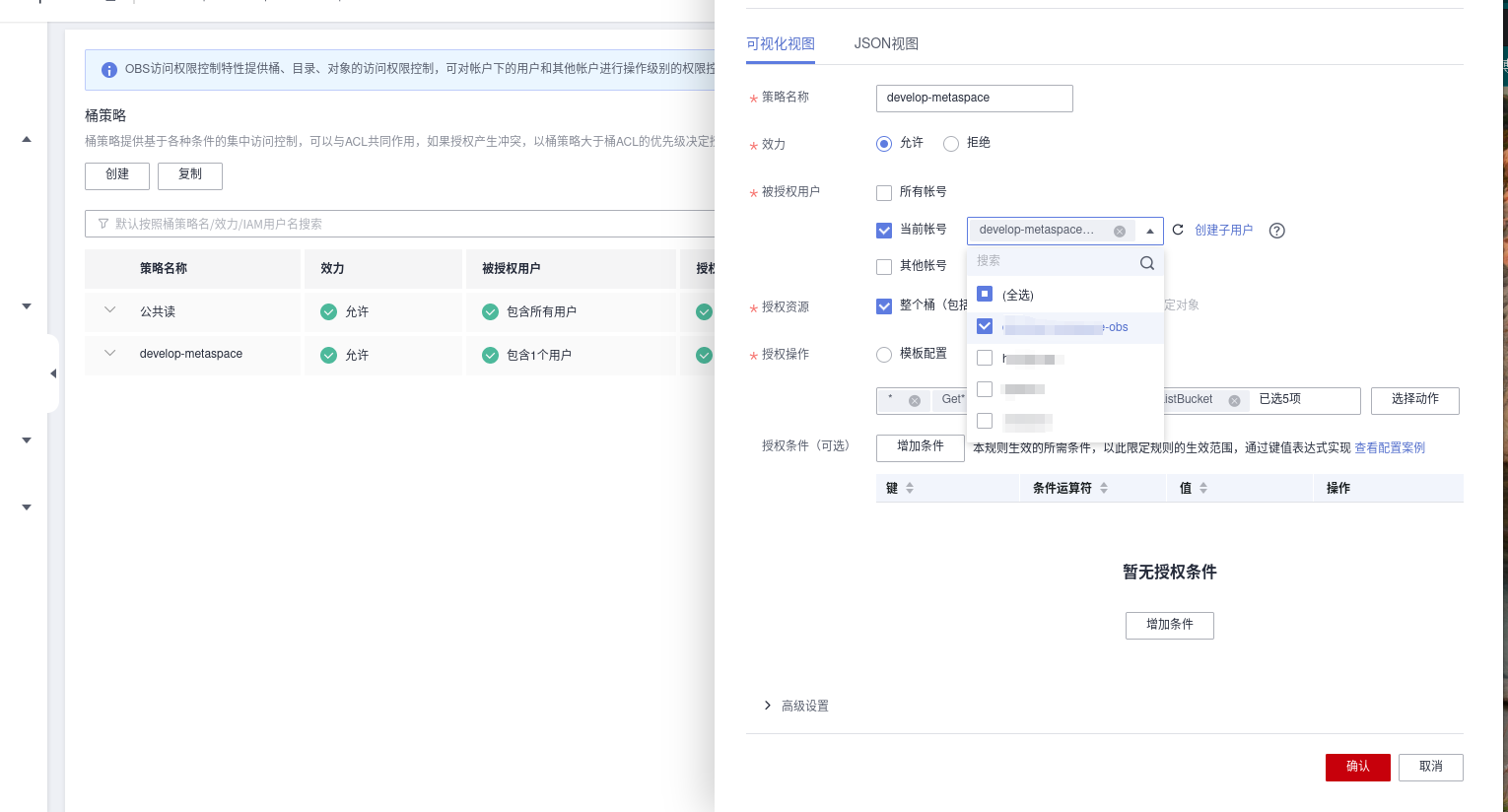Select the 模板配置 radio button
The height and width of the screenshot is (812, 1508).
point(884,355)
